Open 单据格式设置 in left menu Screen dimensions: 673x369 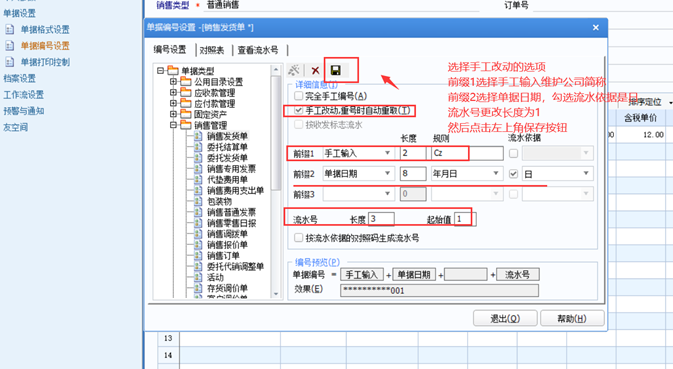(45, 30)
